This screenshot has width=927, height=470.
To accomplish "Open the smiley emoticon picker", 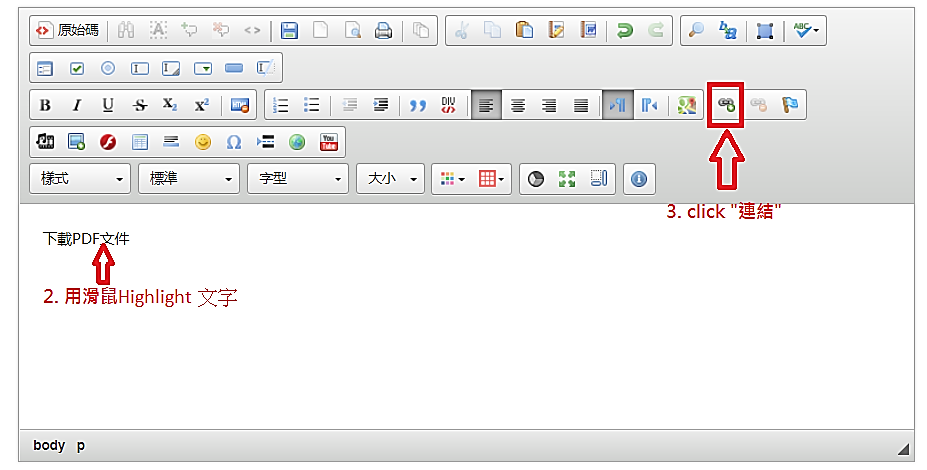I will tap(203, 142).
